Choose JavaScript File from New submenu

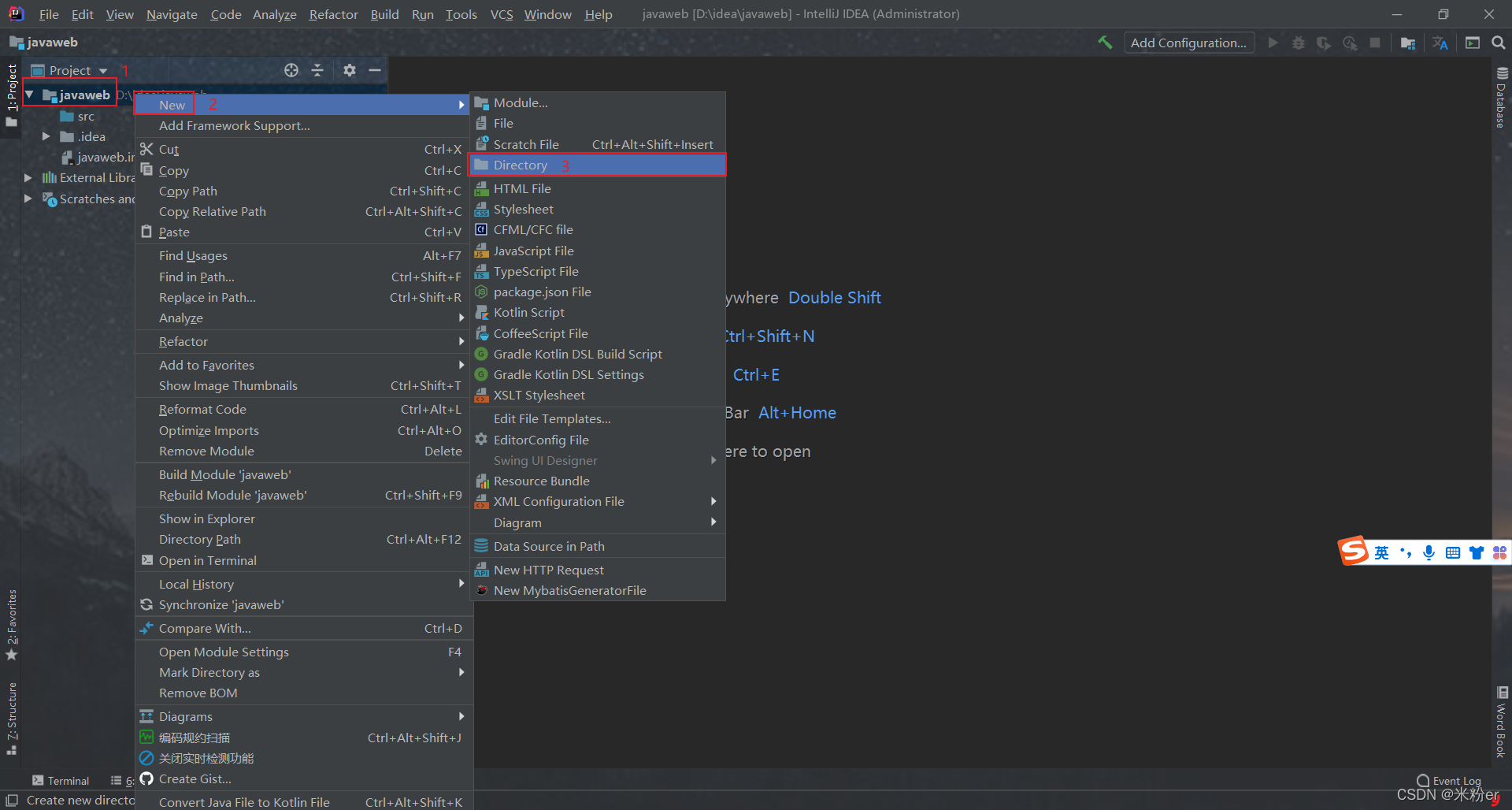598,251
